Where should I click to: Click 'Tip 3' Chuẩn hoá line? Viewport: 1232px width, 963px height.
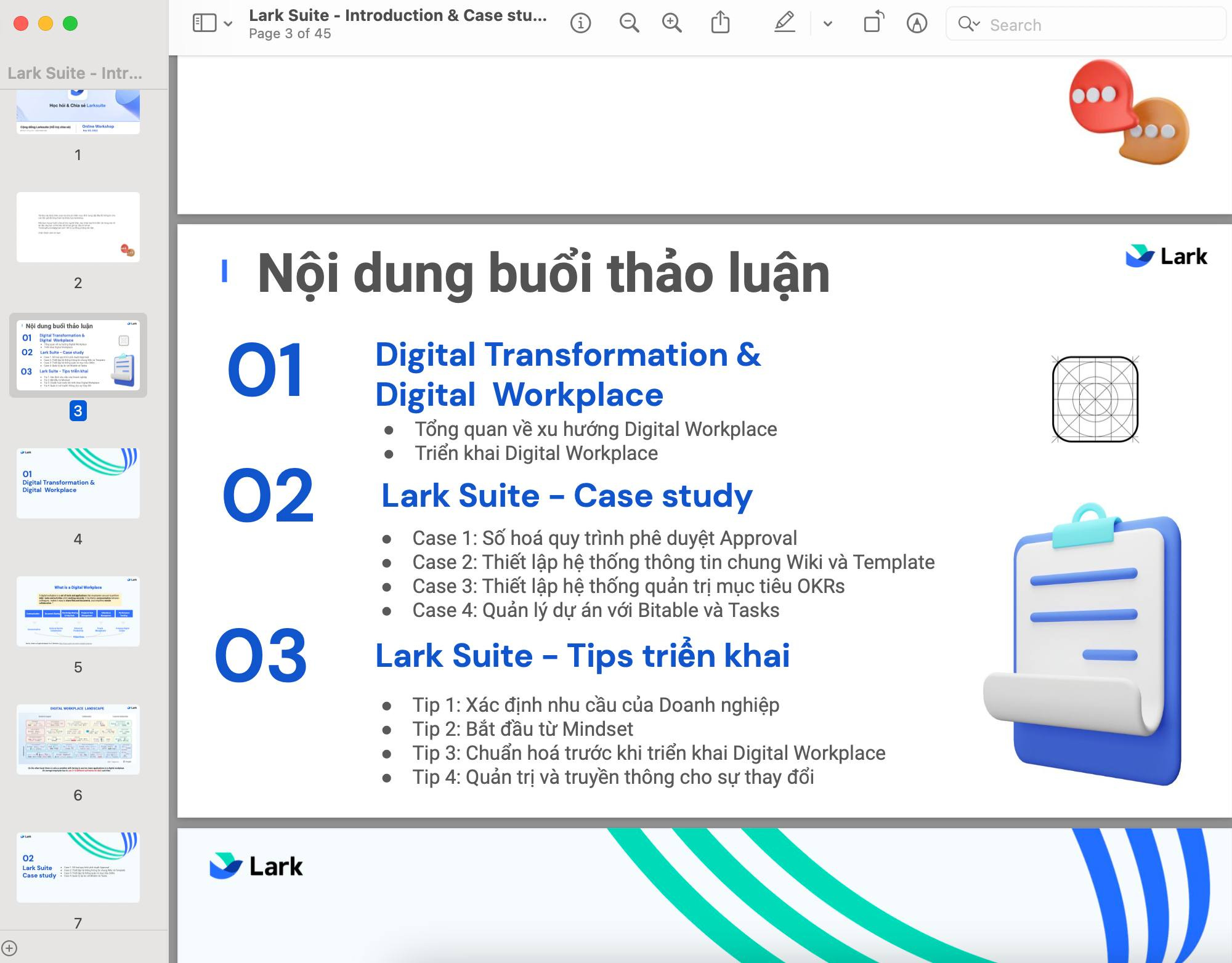(649, 753)
